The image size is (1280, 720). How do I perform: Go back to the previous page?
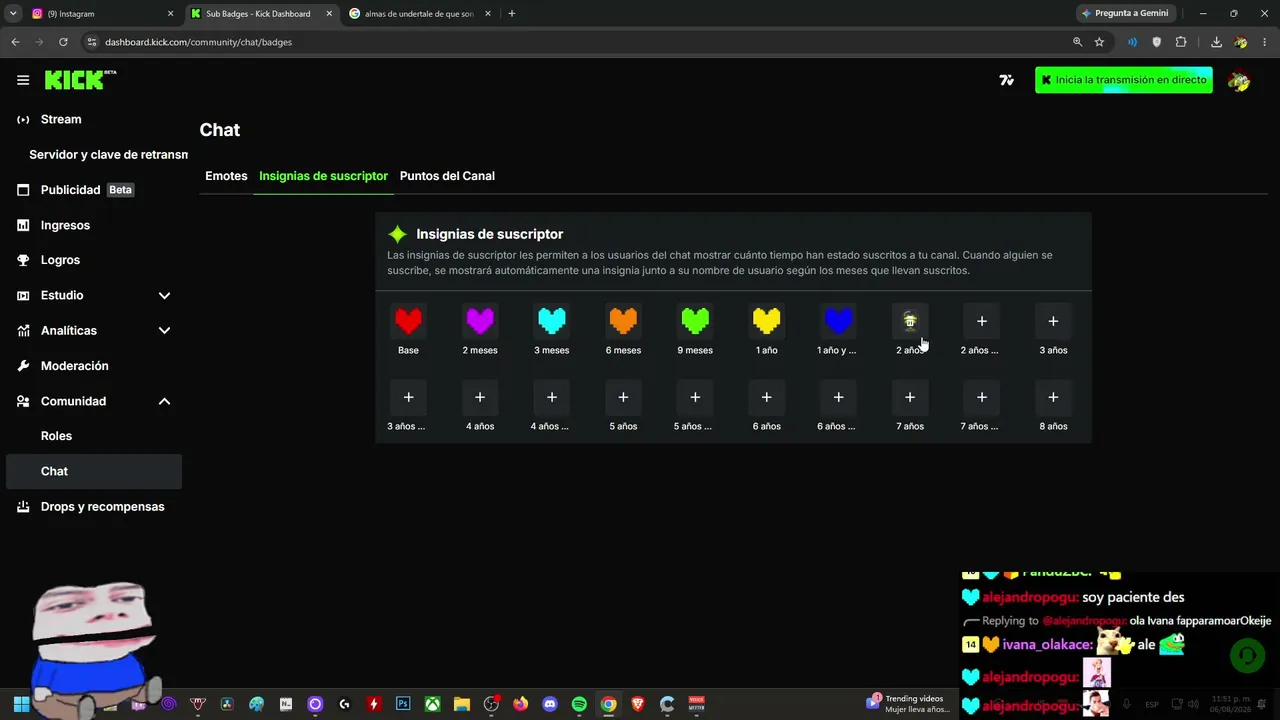point(15,42)
